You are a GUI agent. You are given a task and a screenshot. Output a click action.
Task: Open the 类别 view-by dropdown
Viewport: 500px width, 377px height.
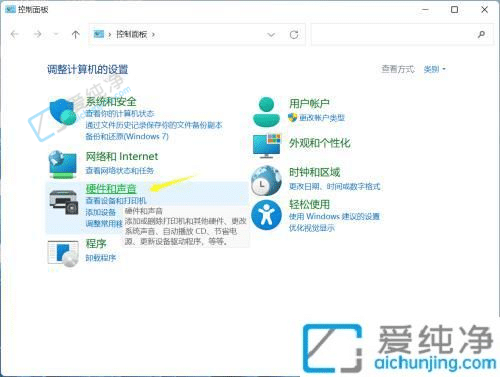434,69
